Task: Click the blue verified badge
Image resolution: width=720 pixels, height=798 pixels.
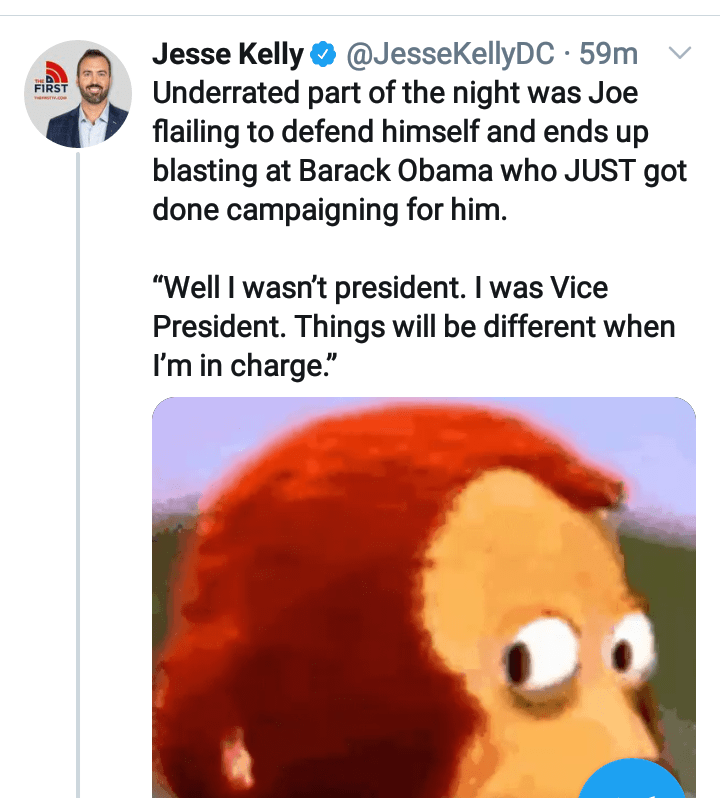Action: point(324,54)
